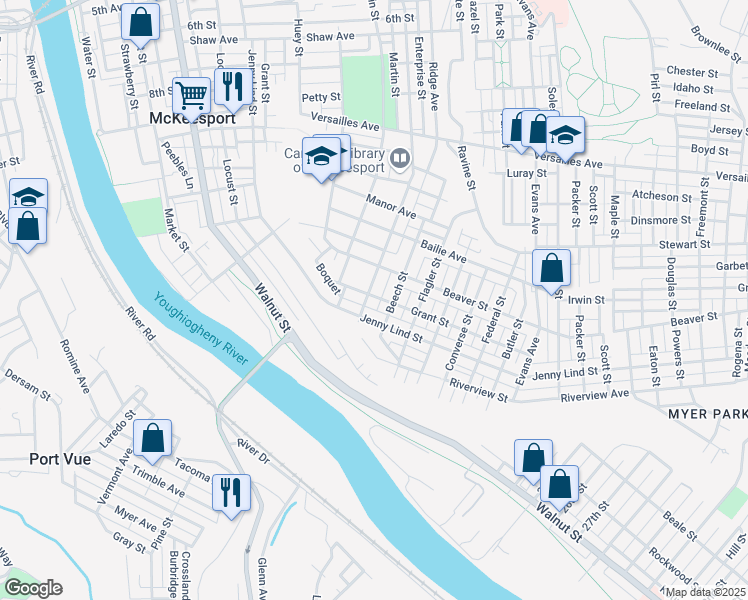Click the restaurant marker near Tacoma street
The image size is (748, 600).
point(231,494)
